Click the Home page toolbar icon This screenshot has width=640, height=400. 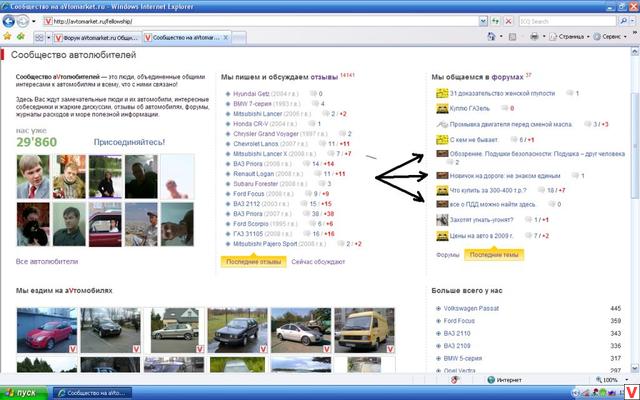(x=491, y=37)
